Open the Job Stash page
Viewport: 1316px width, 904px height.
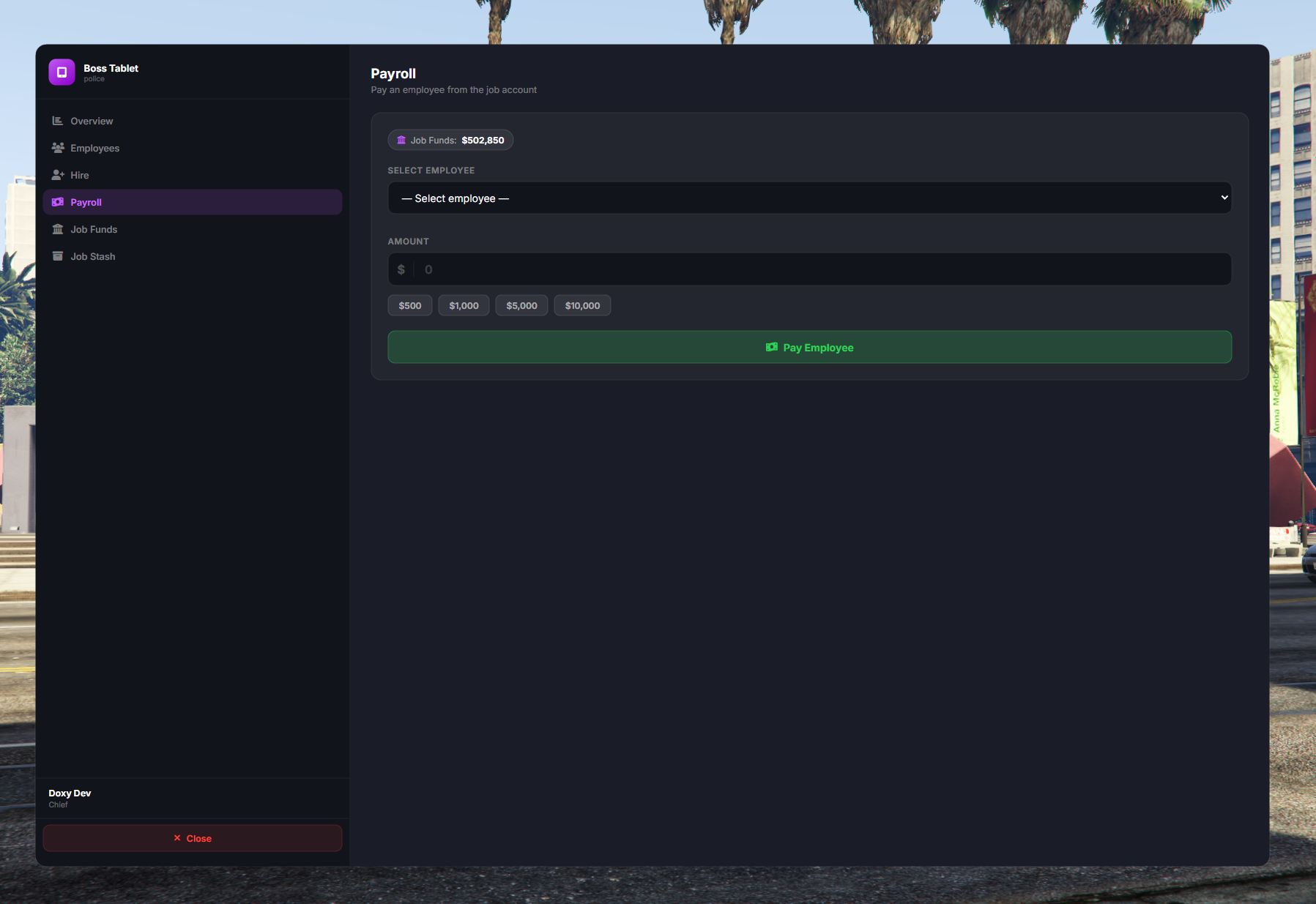pos(193,256)
